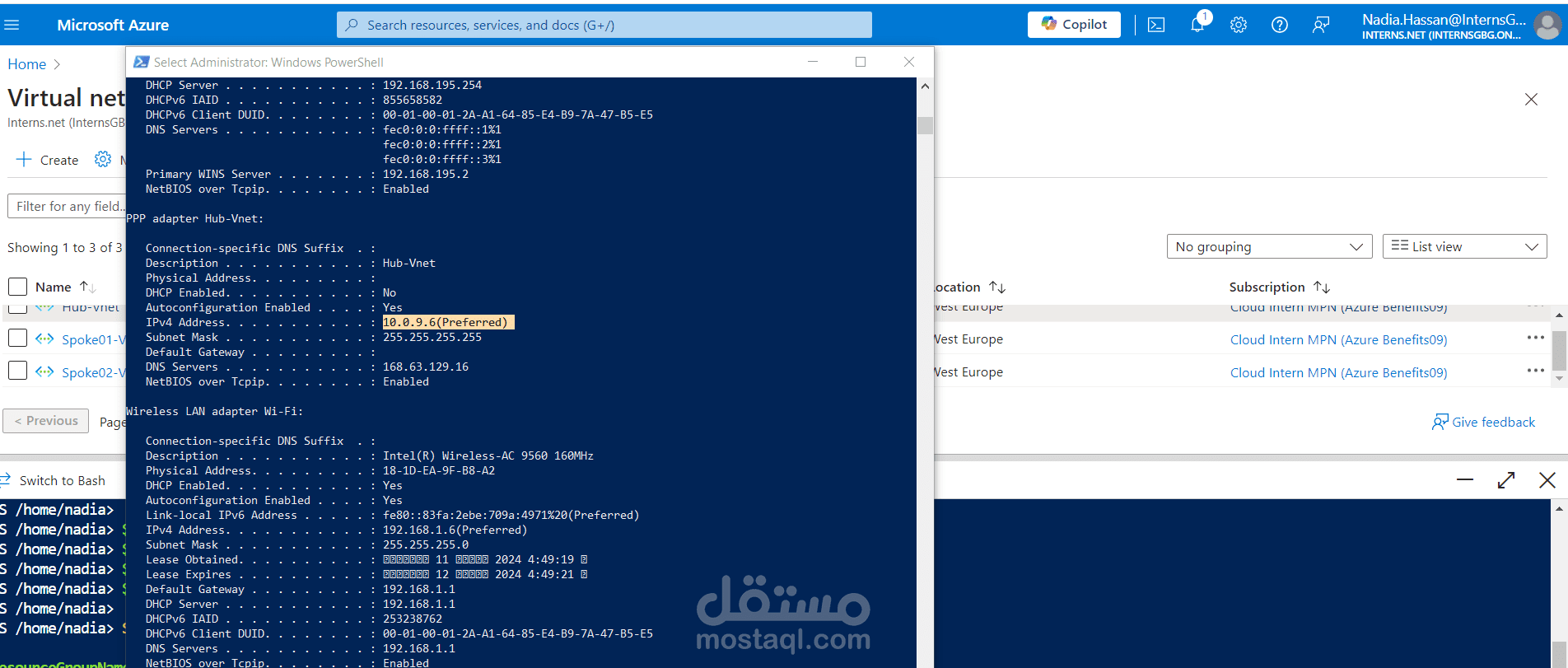Sort by Location column arrows
Viewport: 1568px width, 668px height.
pos(997,287)
